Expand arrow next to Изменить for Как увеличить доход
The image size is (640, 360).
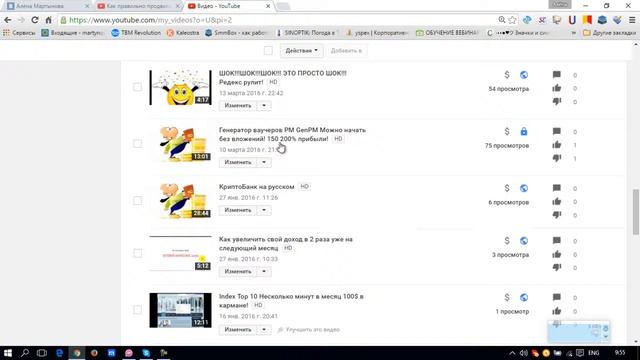[264, 272]
